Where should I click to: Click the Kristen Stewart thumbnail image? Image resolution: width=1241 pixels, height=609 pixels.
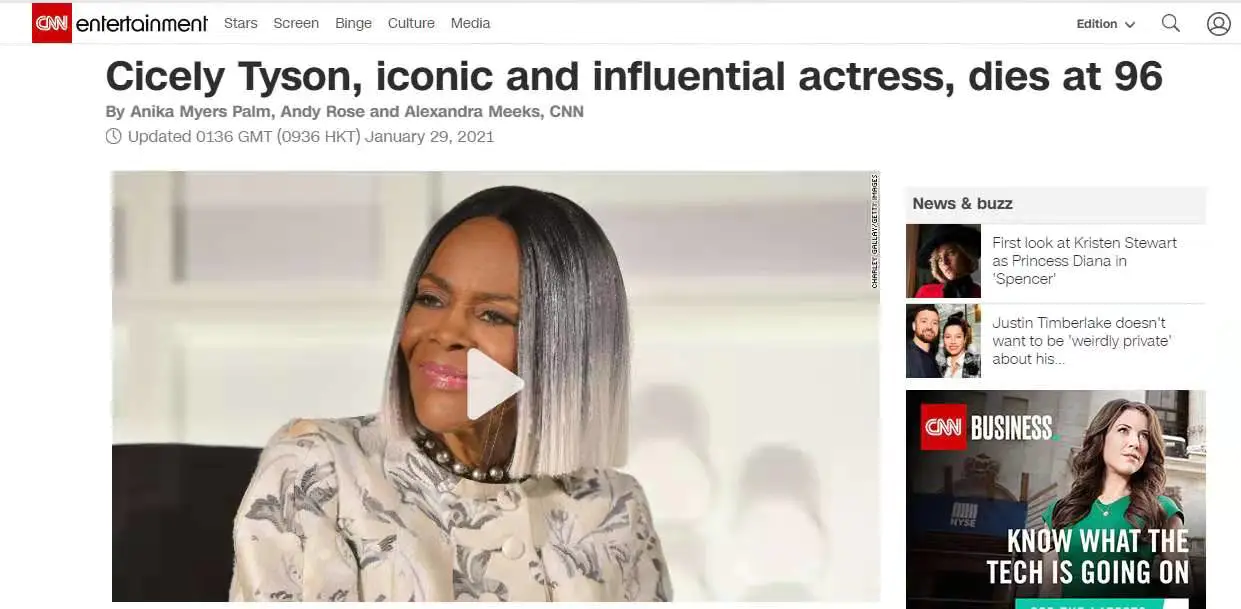click(943, 261)
